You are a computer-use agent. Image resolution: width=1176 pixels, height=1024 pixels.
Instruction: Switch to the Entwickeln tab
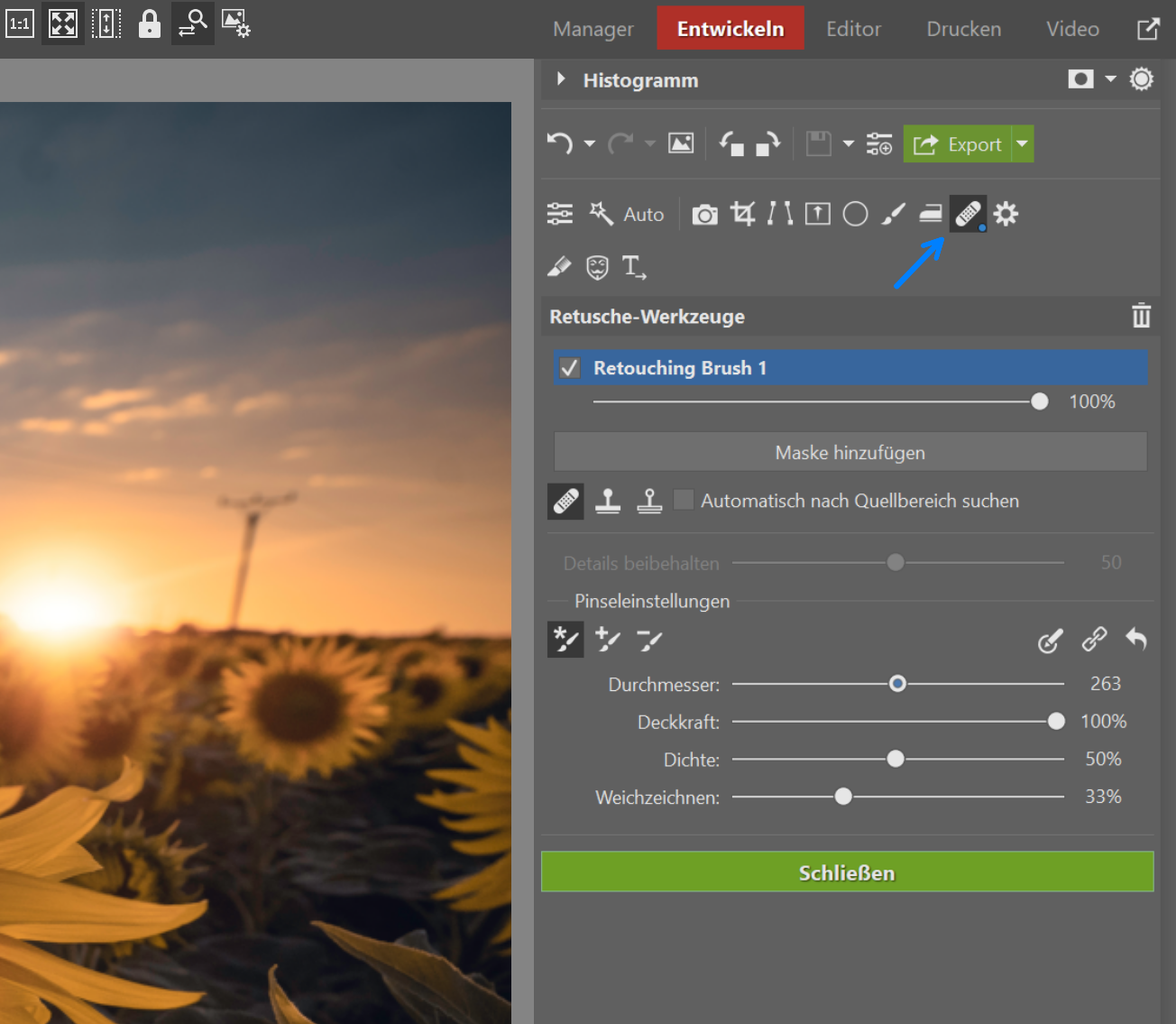[x=730, y=29]
